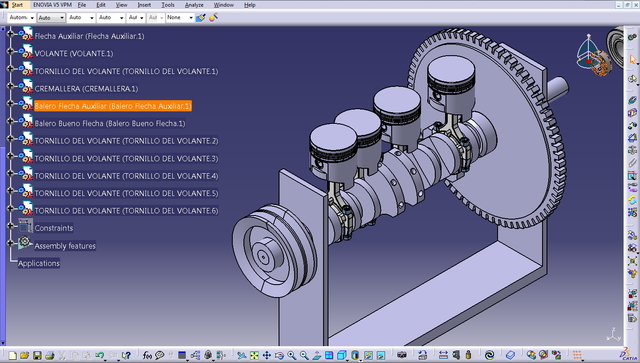Expand the Constraints tree node

click(x=11, y=225)
